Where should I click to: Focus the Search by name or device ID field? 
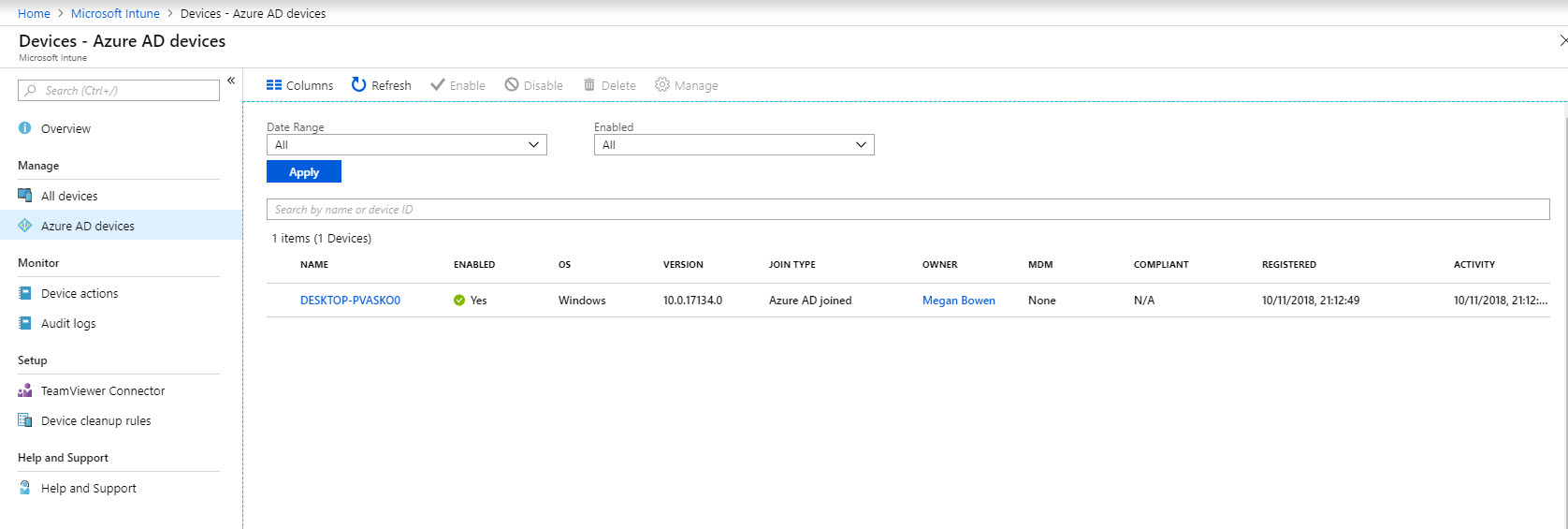(907, 210)
